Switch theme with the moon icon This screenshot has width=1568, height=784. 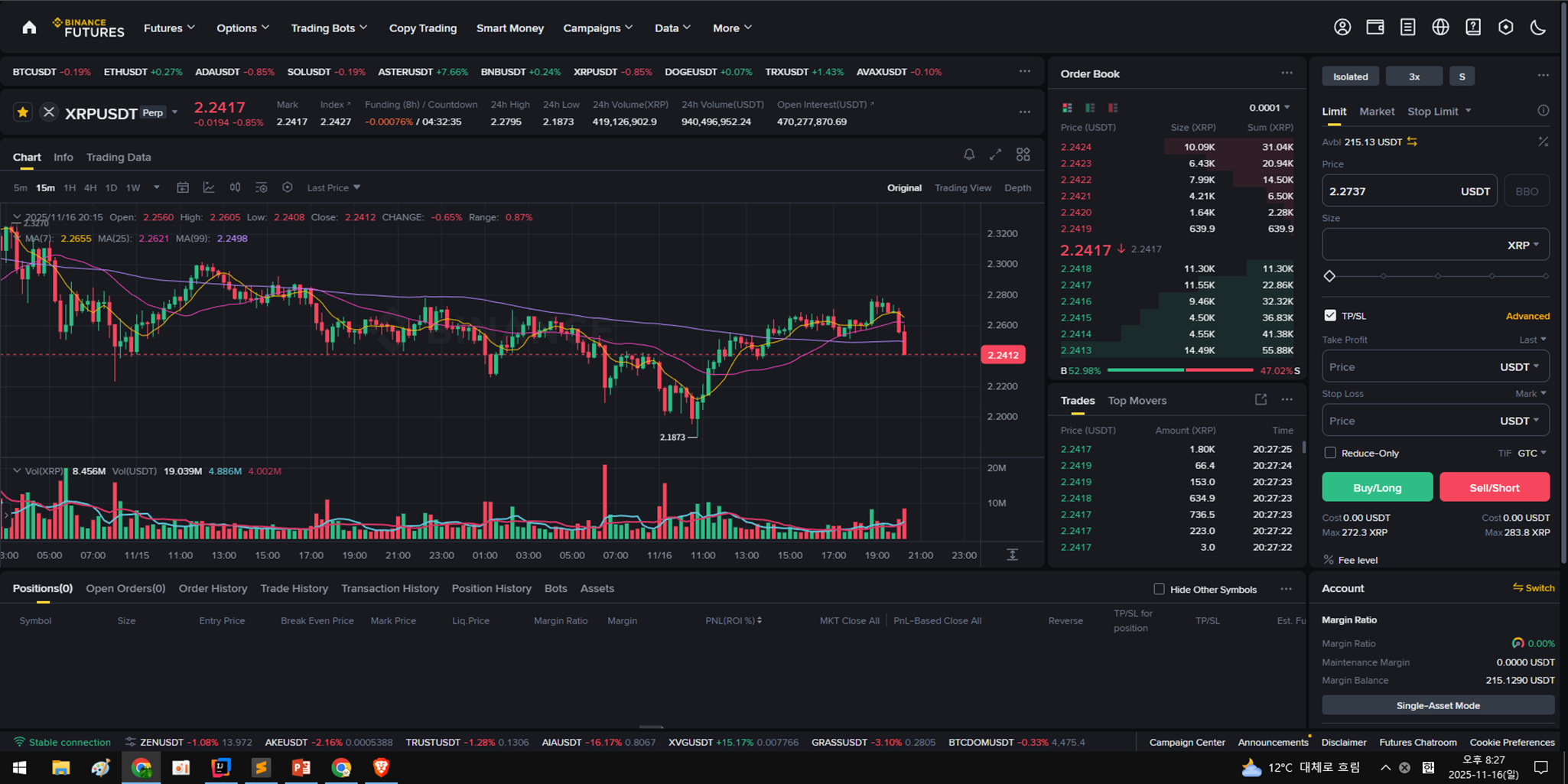[x=1538, y=28]
